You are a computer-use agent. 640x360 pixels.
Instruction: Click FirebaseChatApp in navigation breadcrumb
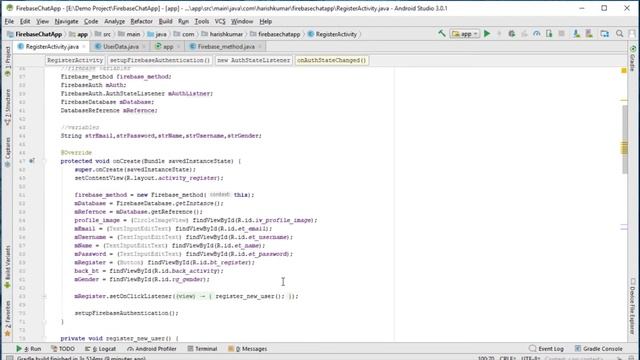click(35, 34)
